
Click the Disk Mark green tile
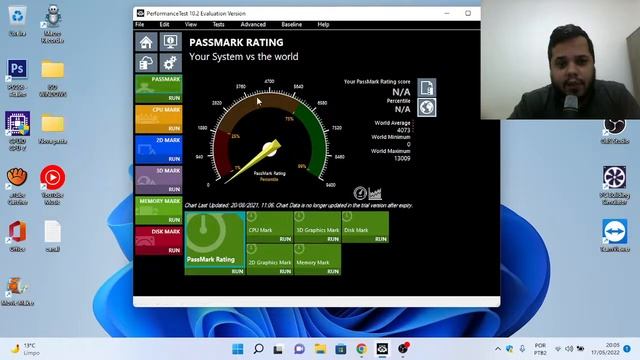click(x=365, y=227)
